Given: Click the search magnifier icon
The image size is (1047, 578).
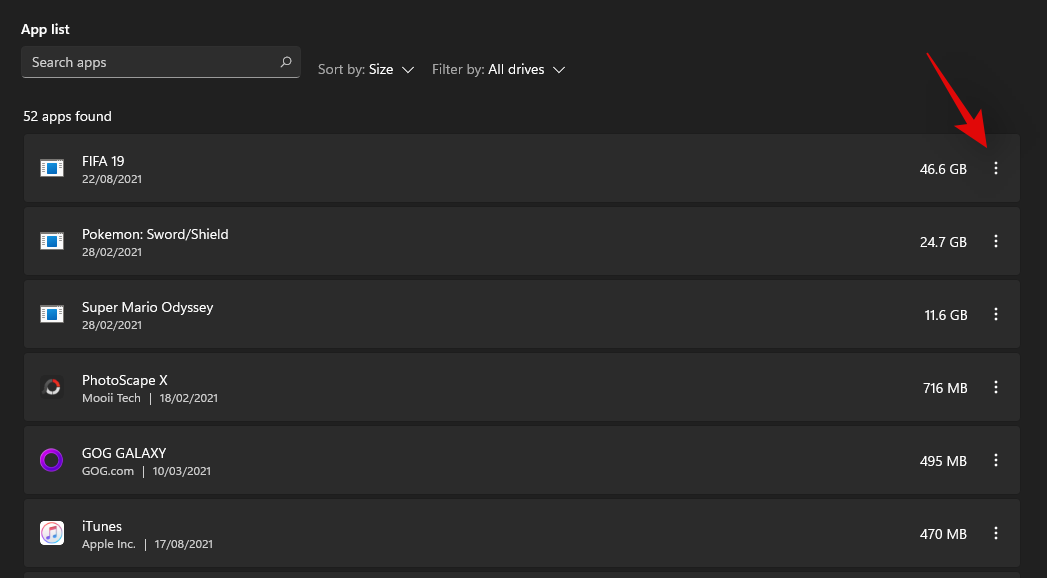Looking at the screenshot, I should [x=286, y=62].
